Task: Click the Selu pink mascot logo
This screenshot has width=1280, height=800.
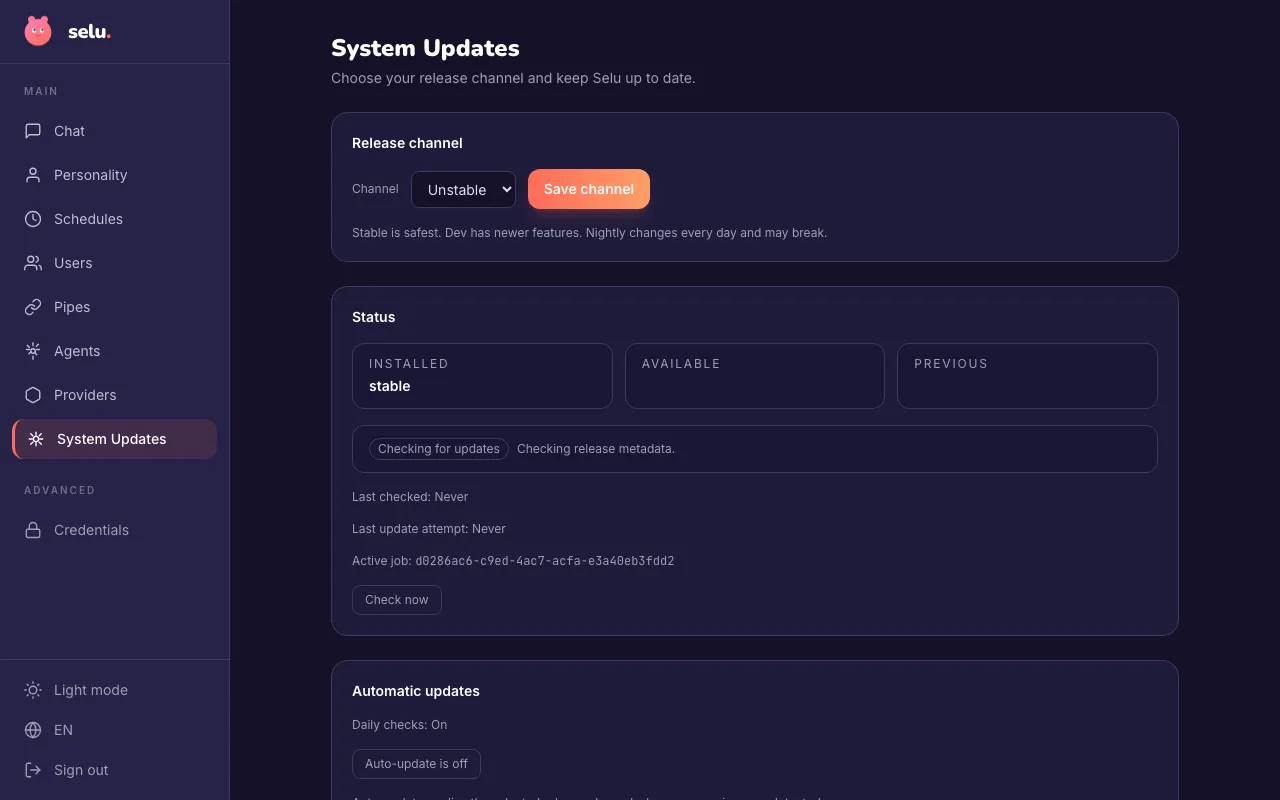Action: [38, 31]
